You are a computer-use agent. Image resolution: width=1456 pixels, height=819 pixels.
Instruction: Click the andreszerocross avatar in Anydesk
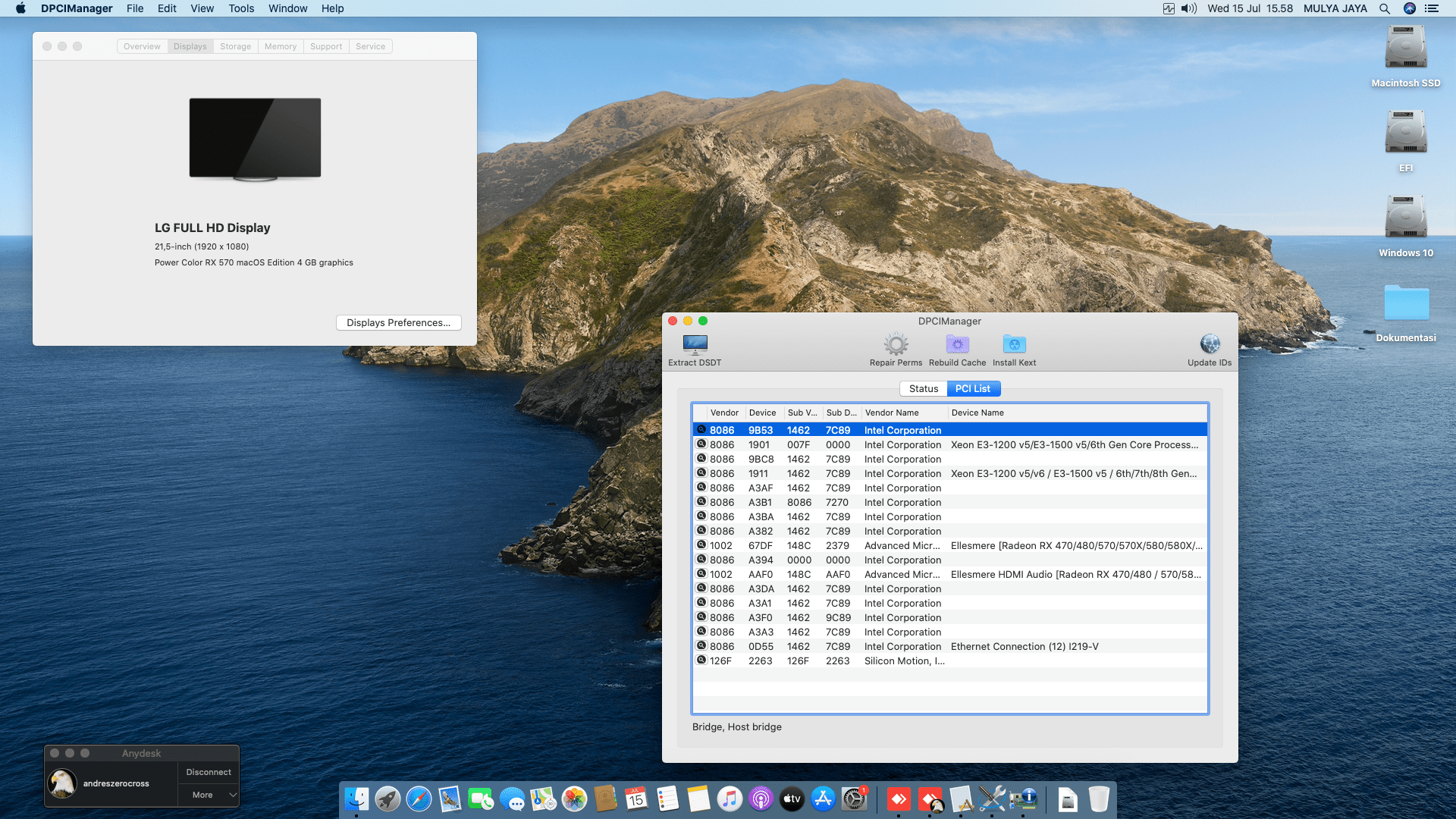point(62,783)
